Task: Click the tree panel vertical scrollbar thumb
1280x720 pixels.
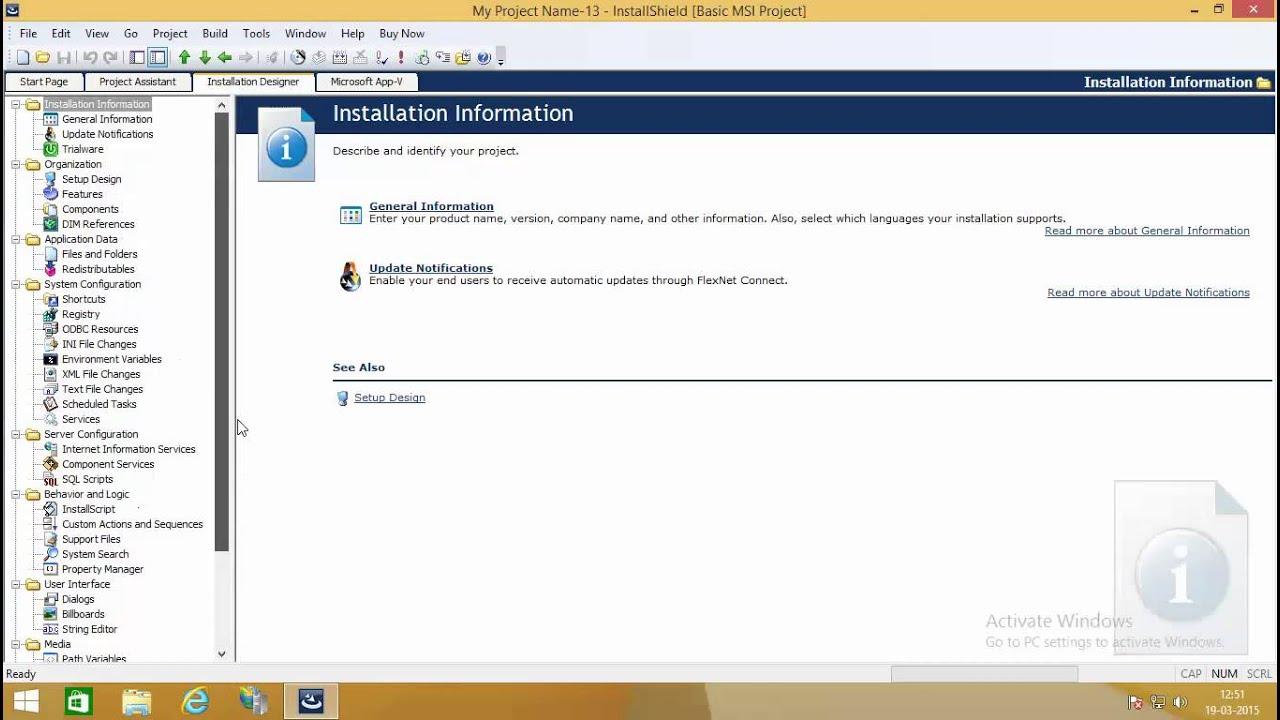Action: point(222,332)
